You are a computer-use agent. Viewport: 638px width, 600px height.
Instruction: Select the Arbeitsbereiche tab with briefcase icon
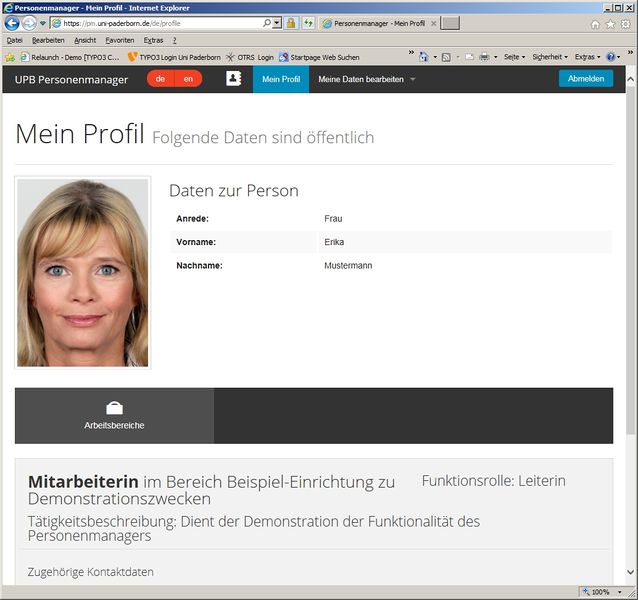pyautogui.click(x=114, y=416)
